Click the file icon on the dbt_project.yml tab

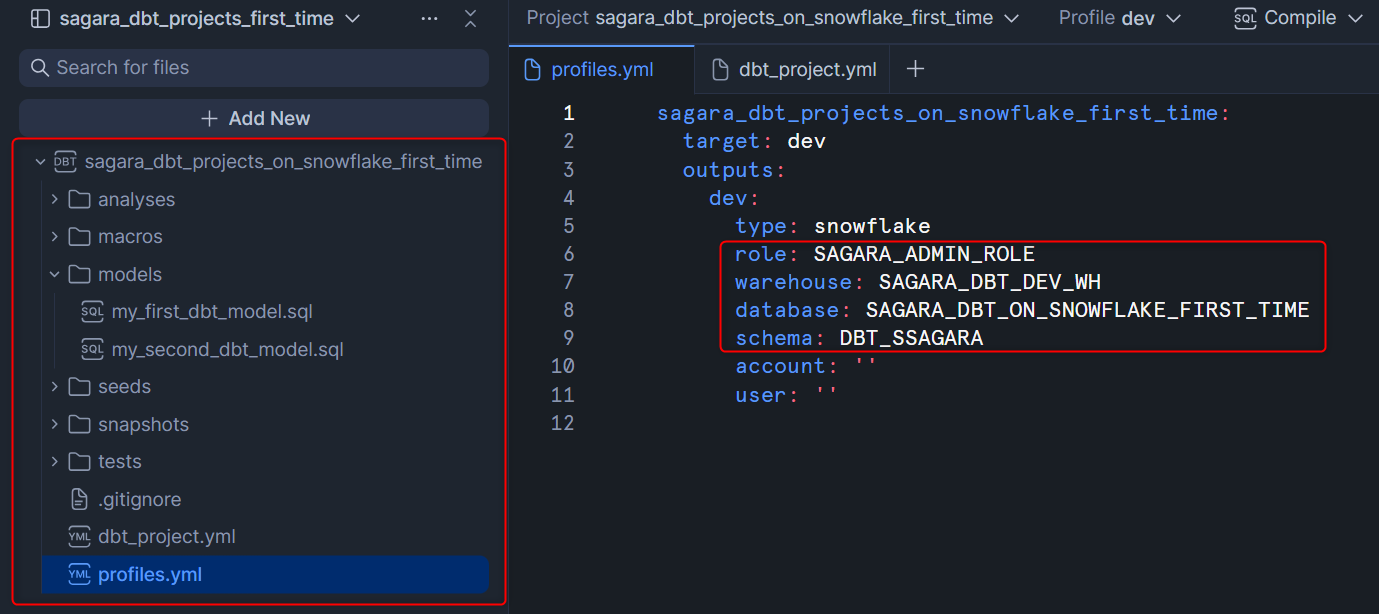tap(719, 69)
